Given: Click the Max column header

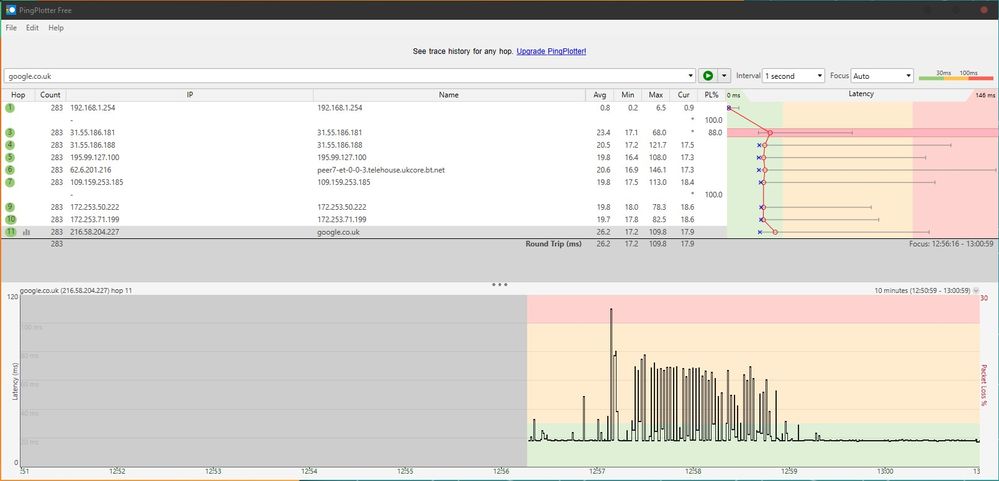Looking at the screenshot, I should click(656, 95).
